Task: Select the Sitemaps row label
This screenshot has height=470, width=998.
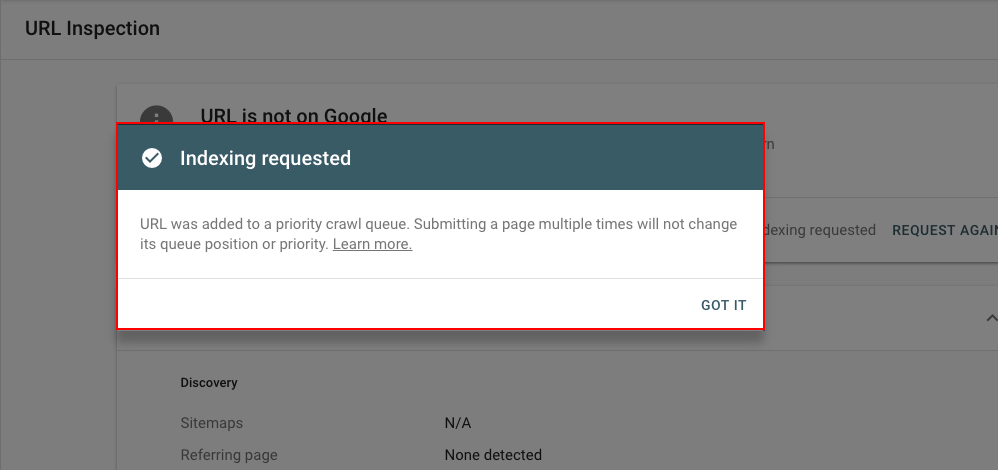Action: tap(211, 423)
